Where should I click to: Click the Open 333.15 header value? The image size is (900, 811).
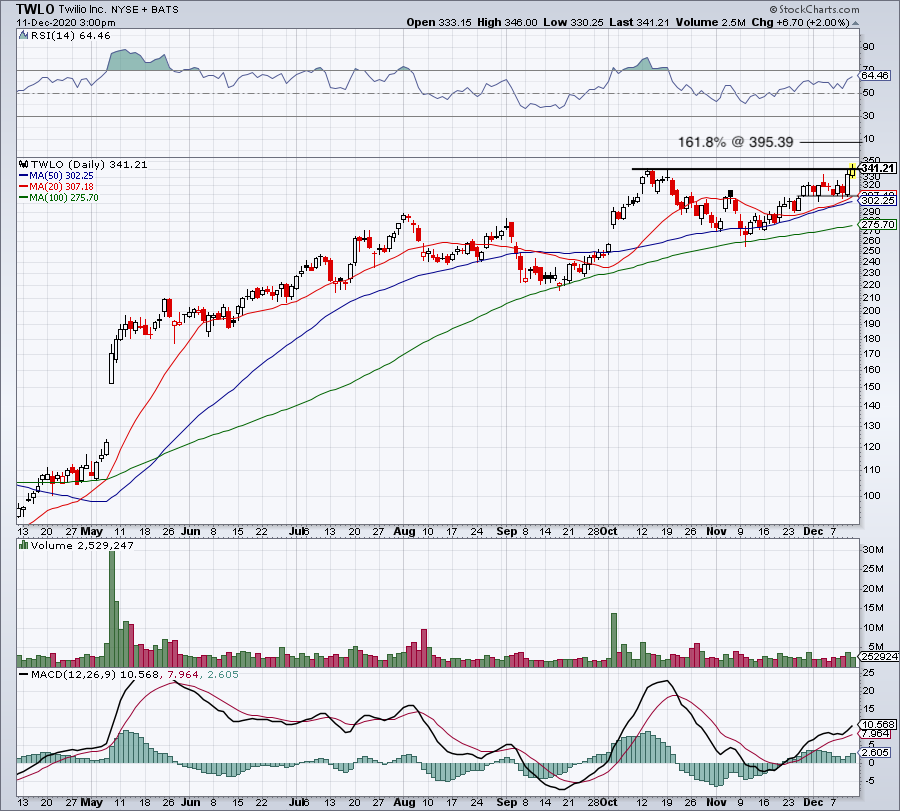[x=439, y=22]
